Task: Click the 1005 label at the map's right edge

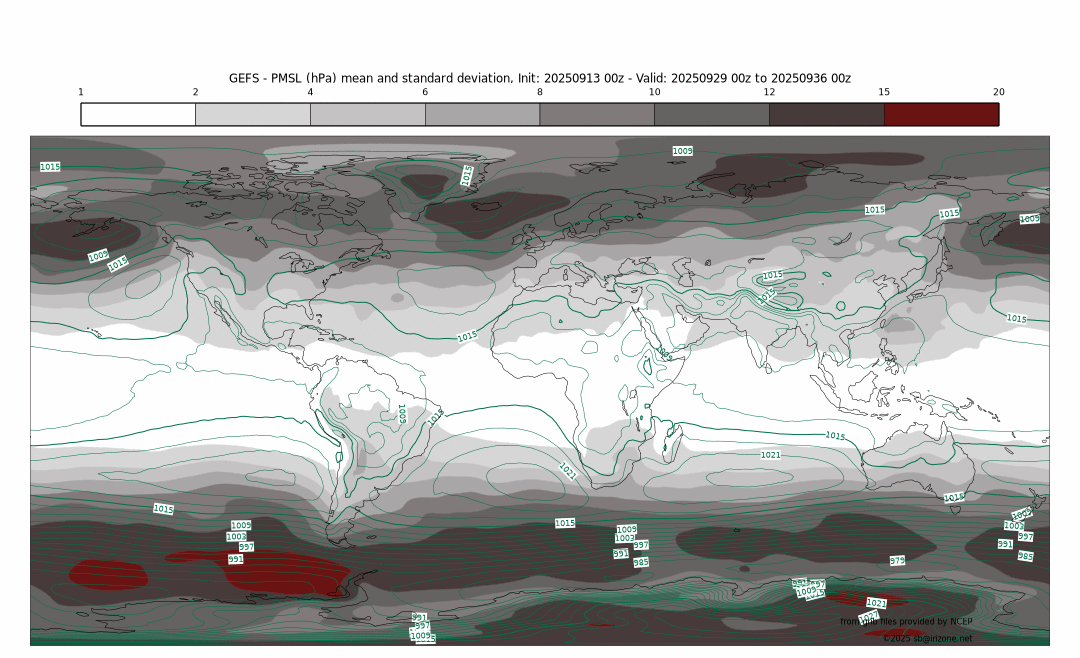Action: pyautogui.click(x=1029, y=219)
